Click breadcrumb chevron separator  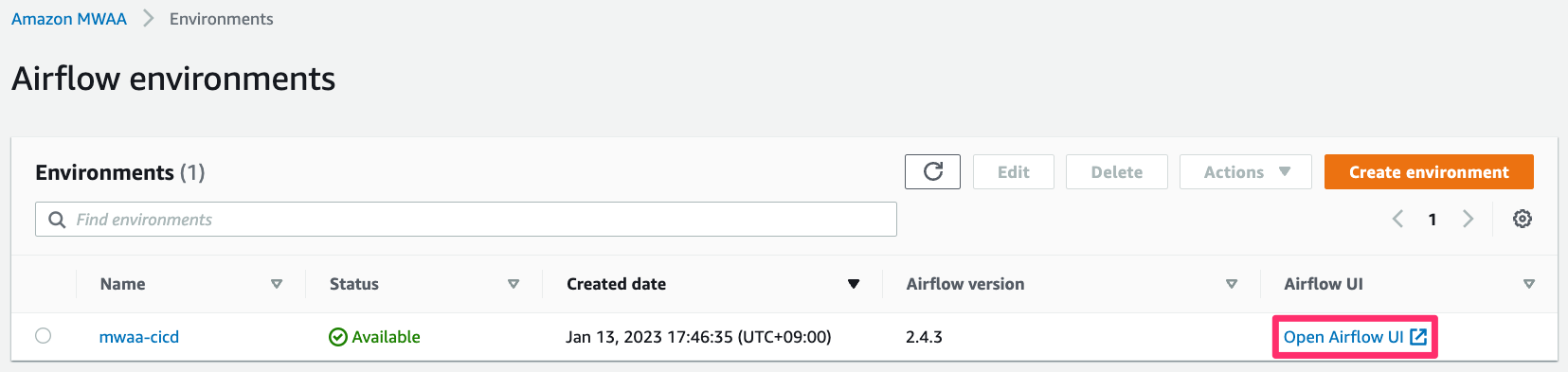click(148, 19)
